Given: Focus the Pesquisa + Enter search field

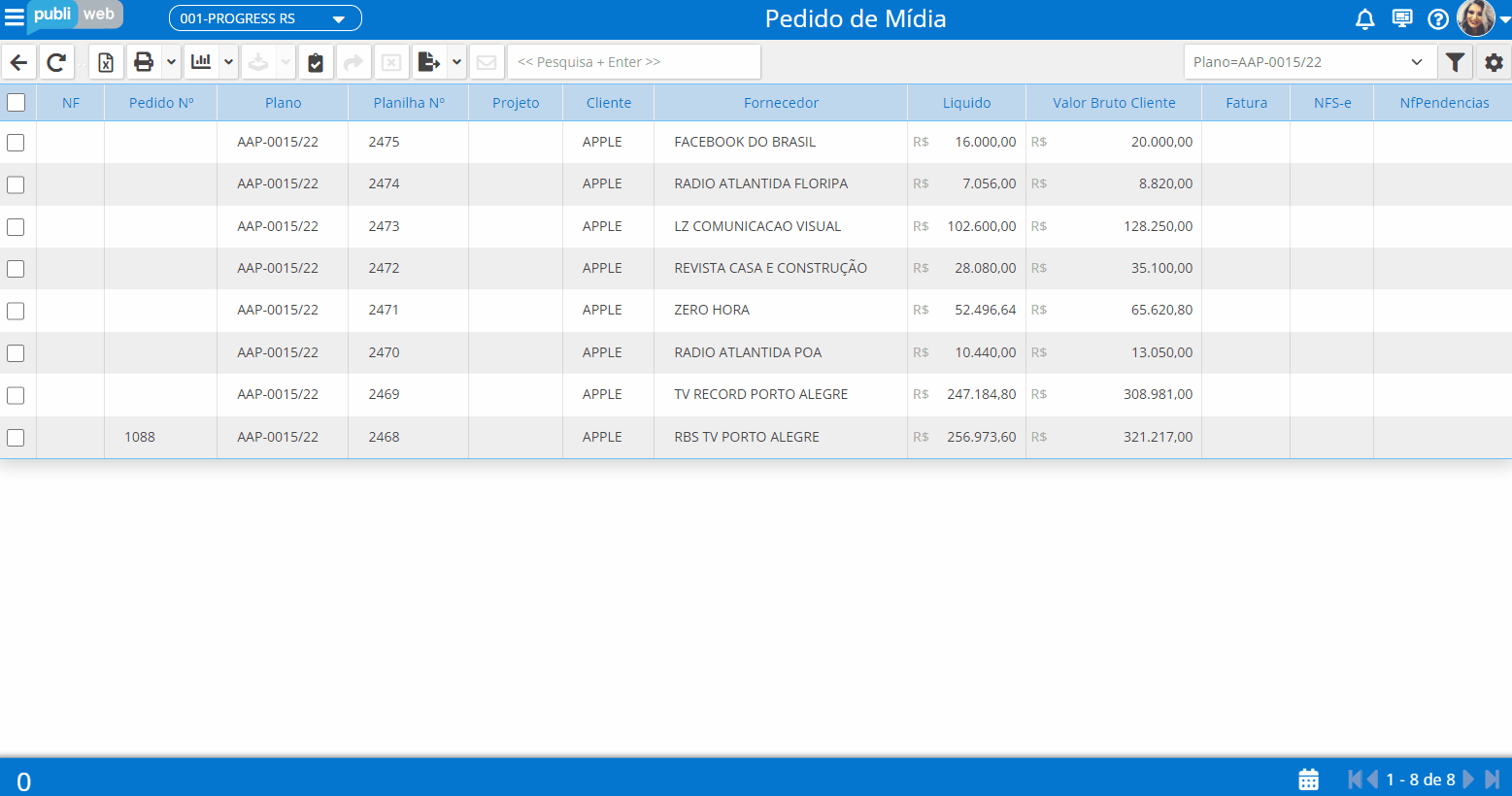Looking at the screenshot, I should tap(634, 62).
